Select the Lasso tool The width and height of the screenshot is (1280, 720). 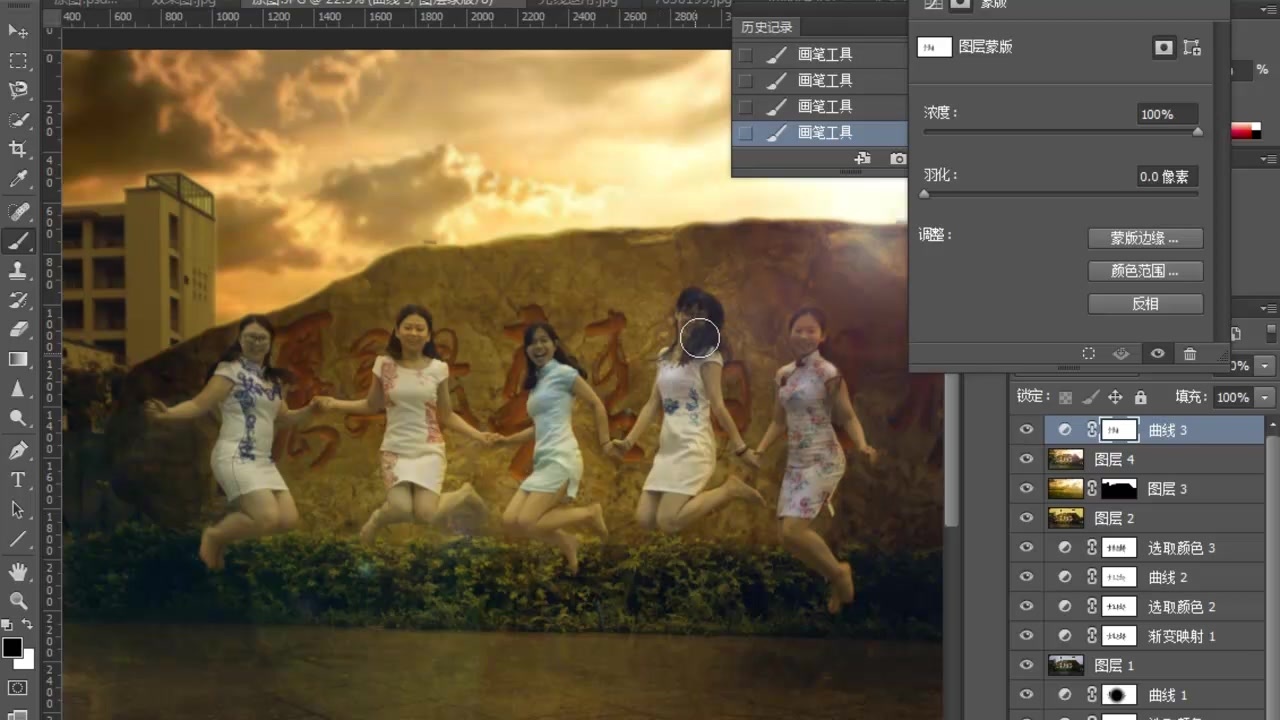pos(18,90)
